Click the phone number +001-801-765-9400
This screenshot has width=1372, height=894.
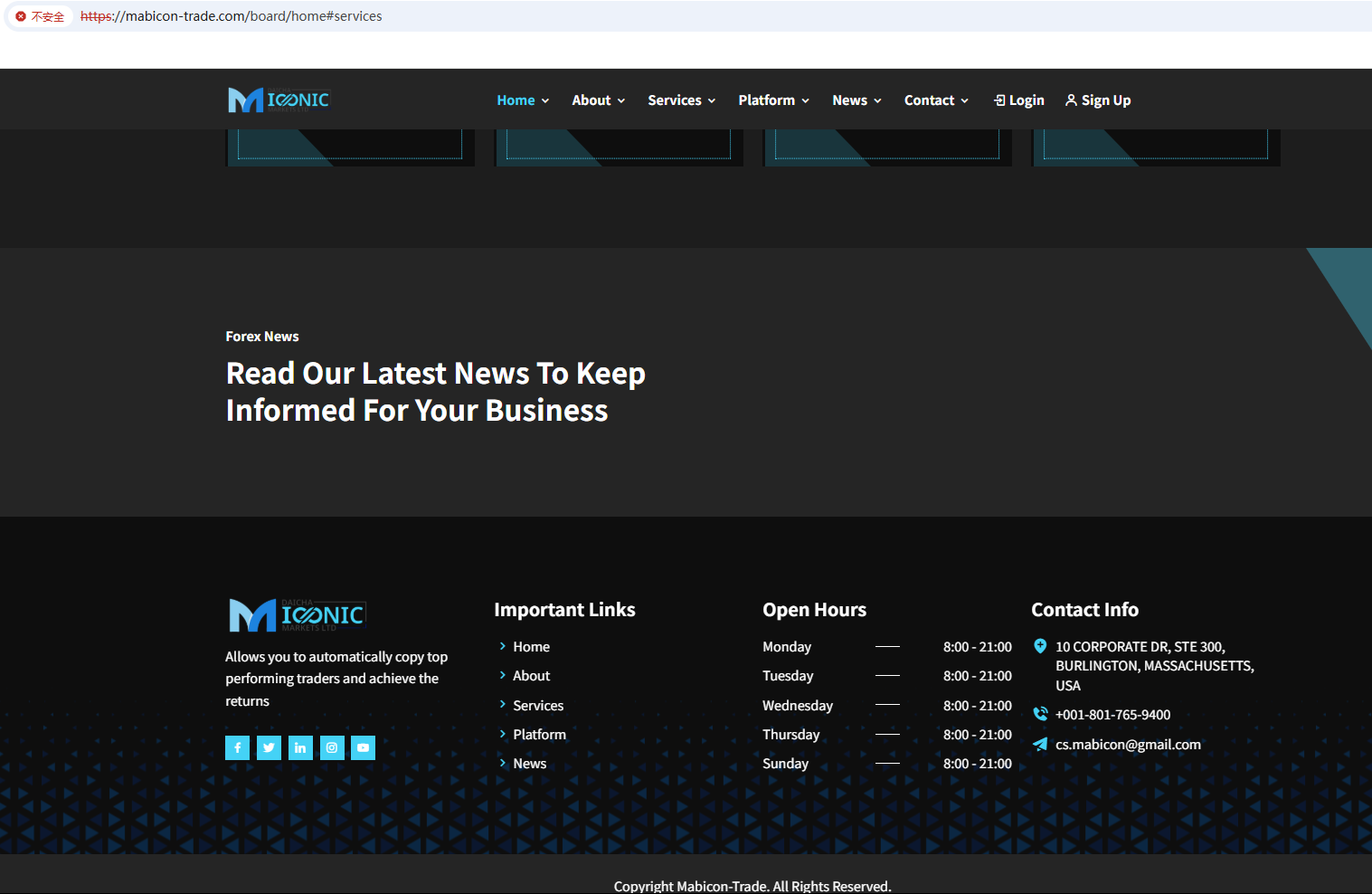[x=1113, y=715]
